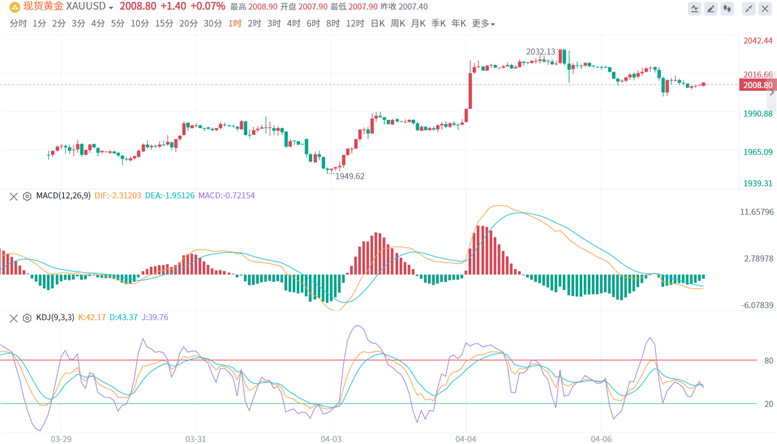The width and height of the screenshot is (777, 444).
Task: Click the 周K weekly timeframe
Action: (397, 23)
